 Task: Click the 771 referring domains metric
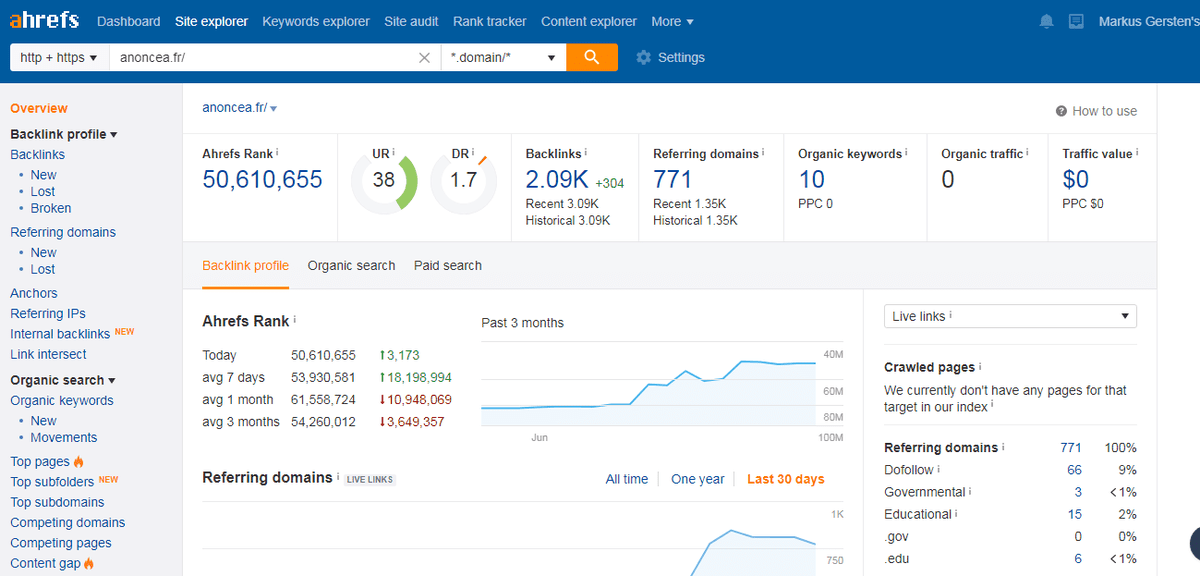[673, 180]
